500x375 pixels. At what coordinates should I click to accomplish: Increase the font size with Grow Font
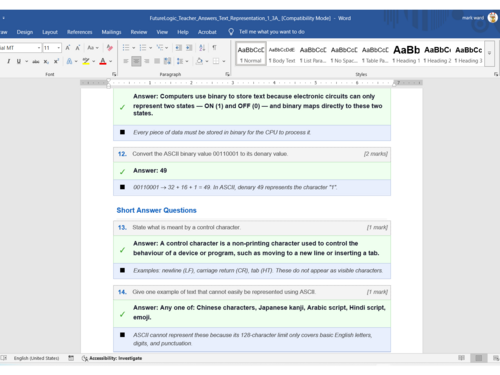68,48
